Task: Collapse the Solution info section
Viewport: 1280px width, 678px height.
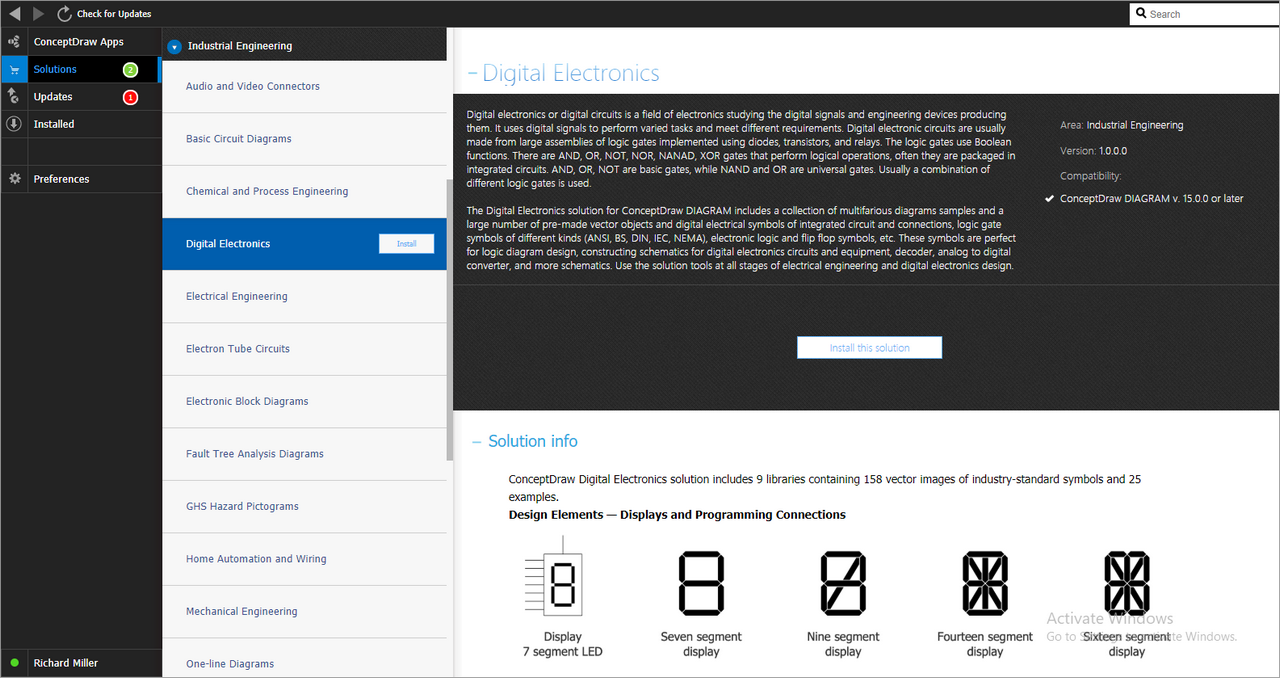Action: [477, 442]
